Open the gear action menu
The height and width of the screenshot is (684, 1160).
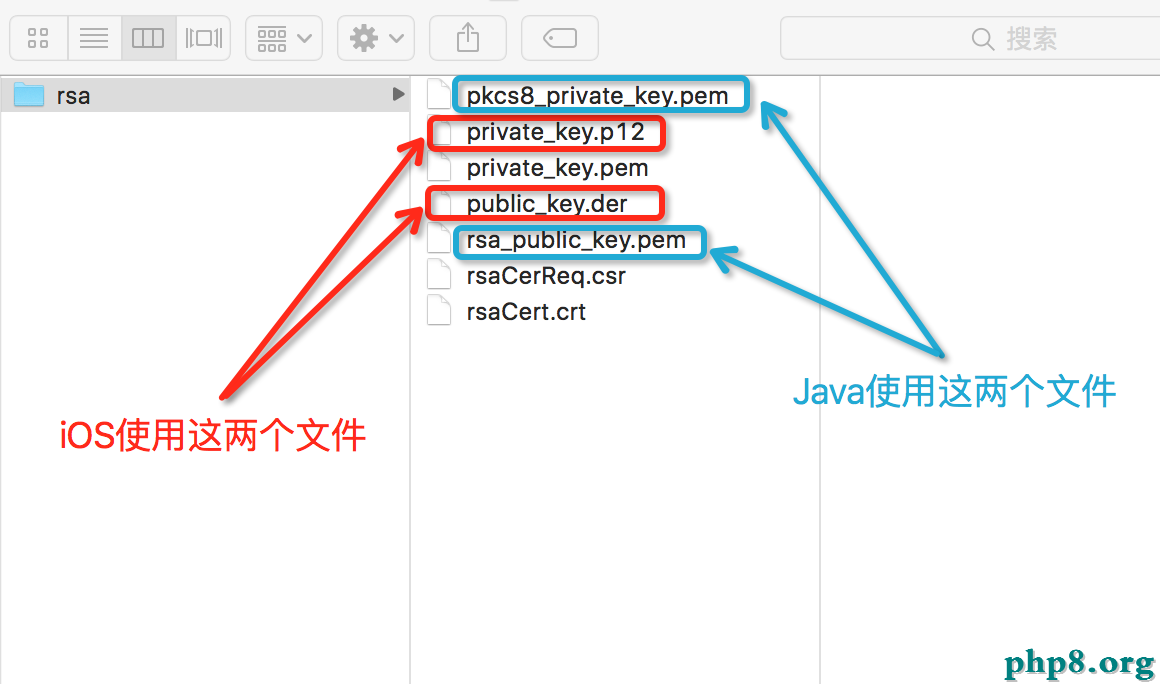coord(376,39)
